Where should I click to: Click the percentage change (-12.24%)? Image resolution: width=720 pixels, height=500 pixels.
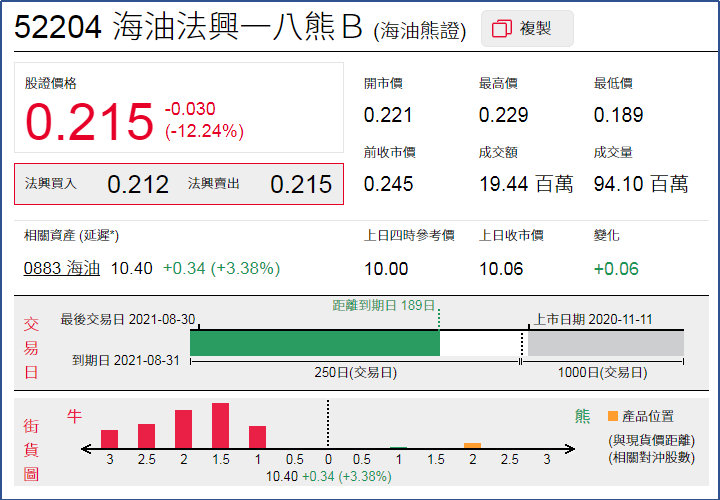[204, 131]
